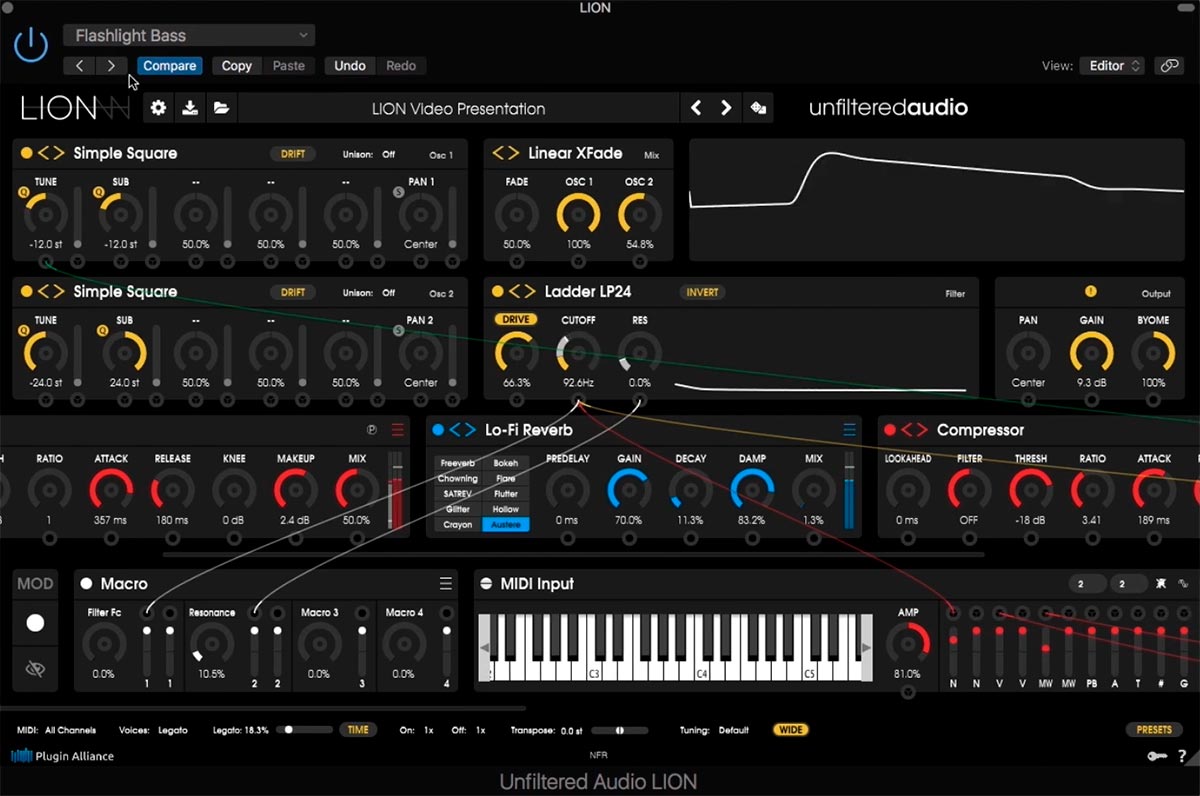
Task: Toggle the Ladder LP24 filter power dot
Action: point(497,292)
